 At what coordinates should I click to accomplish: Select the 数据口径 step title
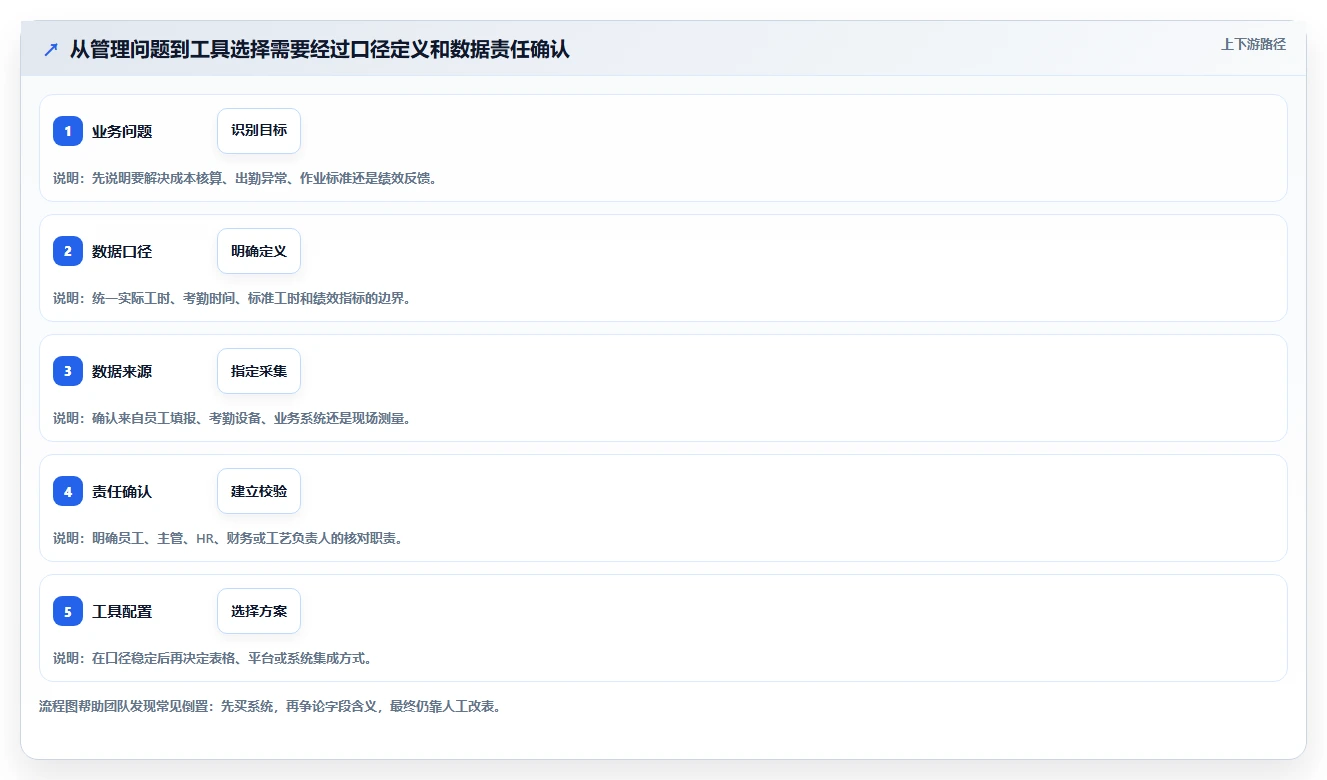click(122, 251)
